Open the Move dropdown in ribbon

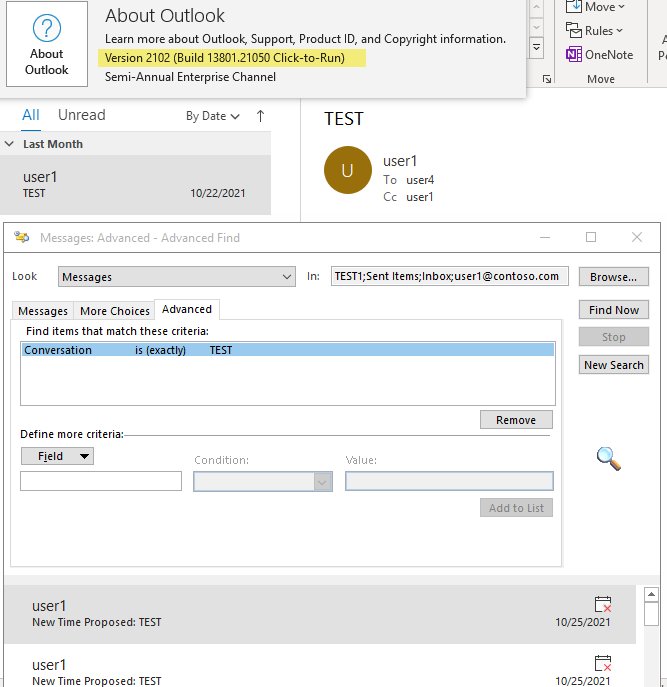[x=604, y=7]
